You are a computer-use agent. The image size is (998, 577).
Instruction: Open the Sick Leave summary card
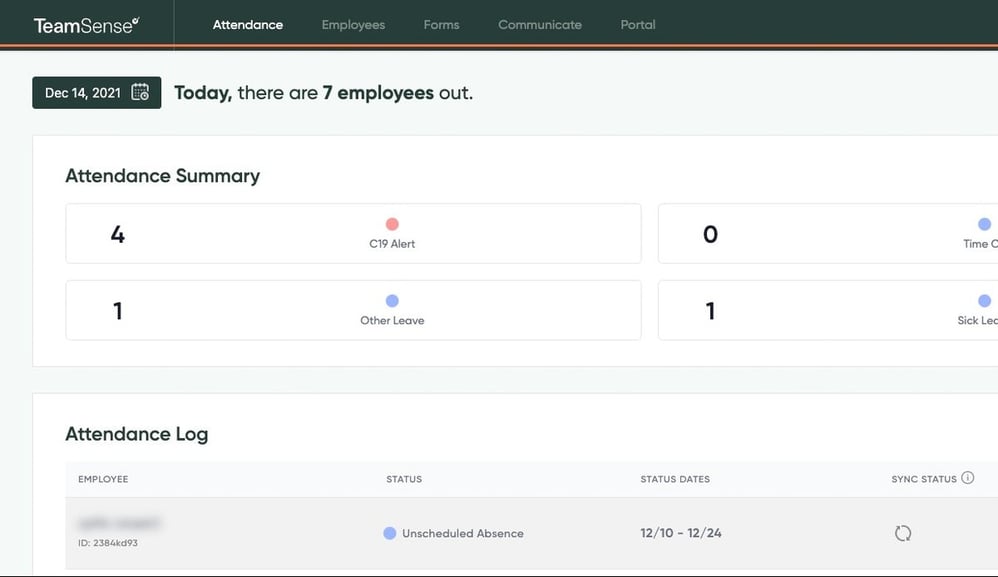[x=828, y=310]
